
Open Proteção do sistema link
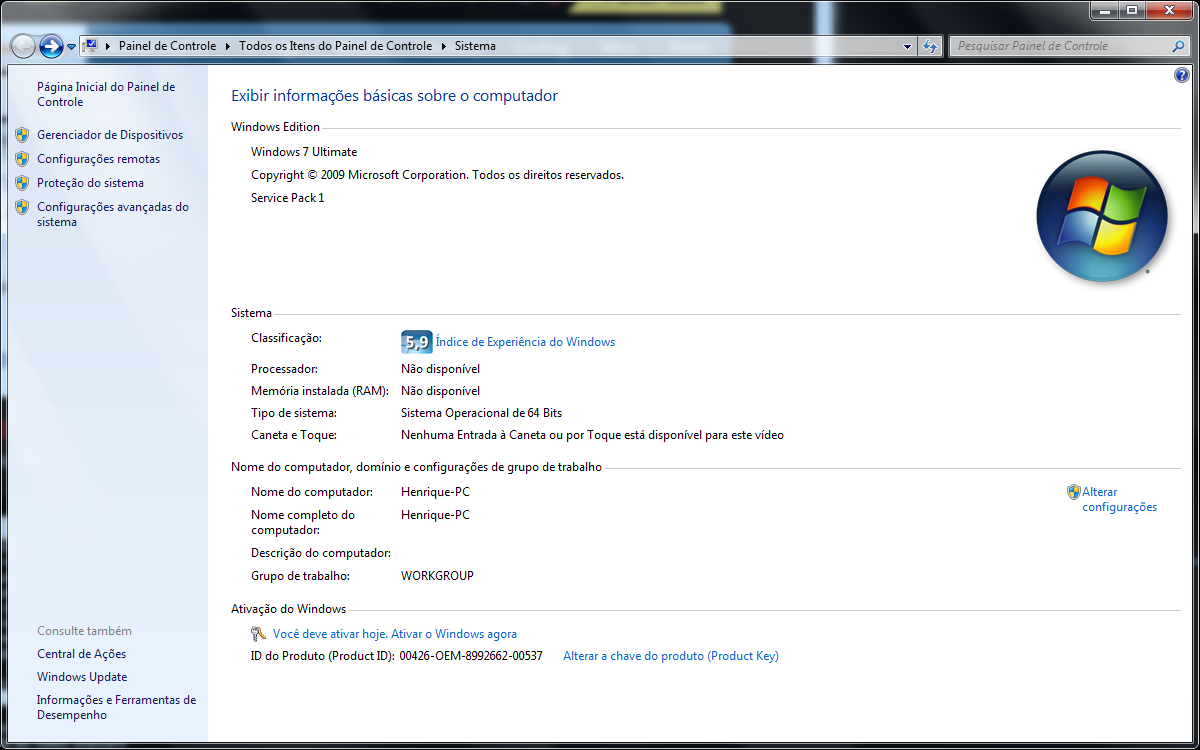click(x=90, y=183)
